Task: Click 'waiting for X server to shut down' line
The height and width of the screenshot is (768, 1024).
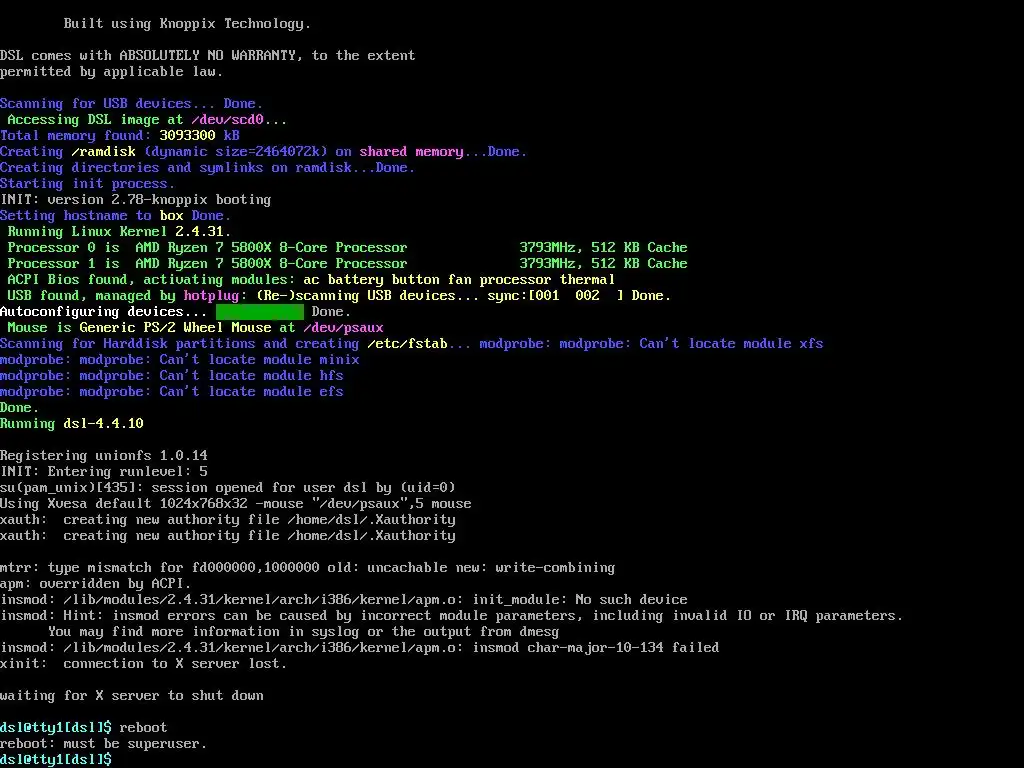Action: coord(131,696)
